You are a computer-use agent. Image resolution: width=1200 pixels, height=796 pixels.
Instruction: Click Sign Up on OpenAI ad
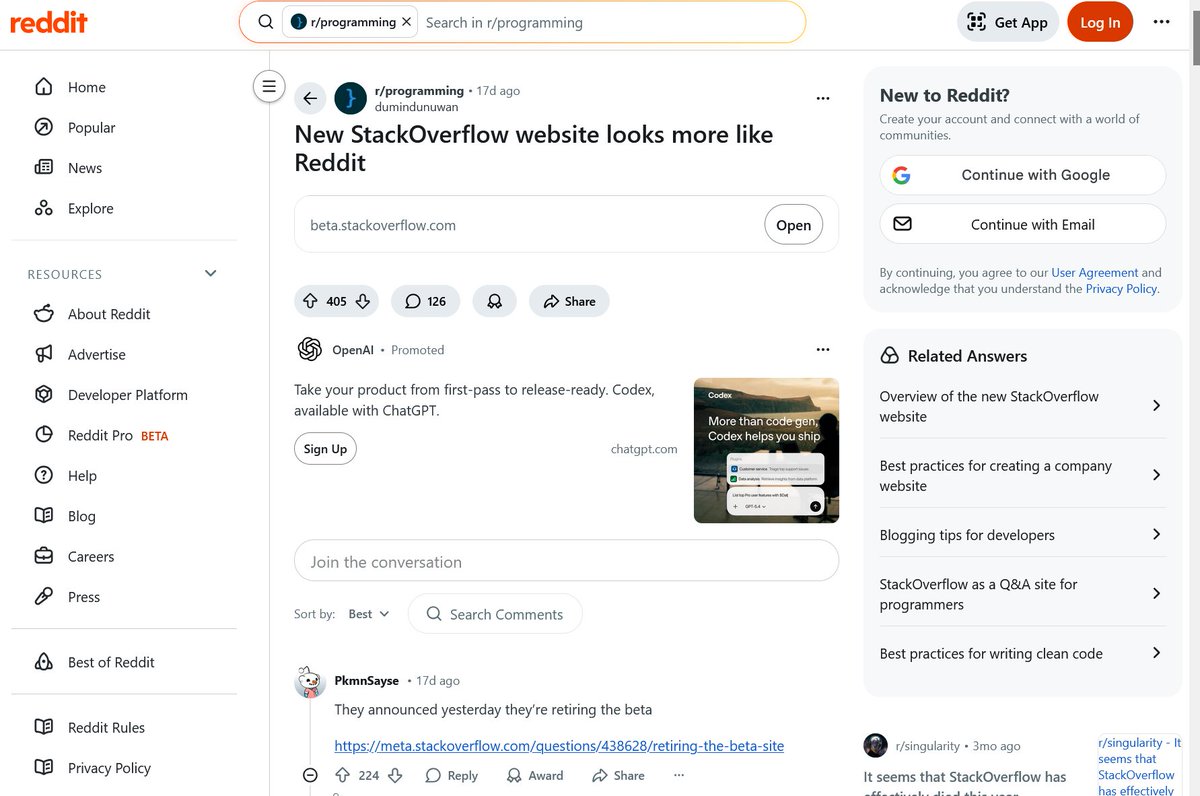pyautogui.click(x=325, y=449)
